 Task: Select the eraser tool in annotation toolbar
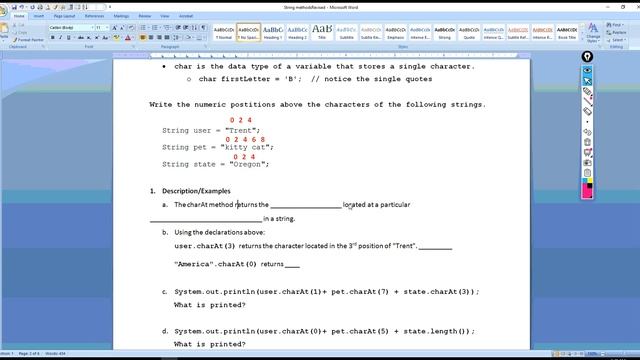(587, 111)
